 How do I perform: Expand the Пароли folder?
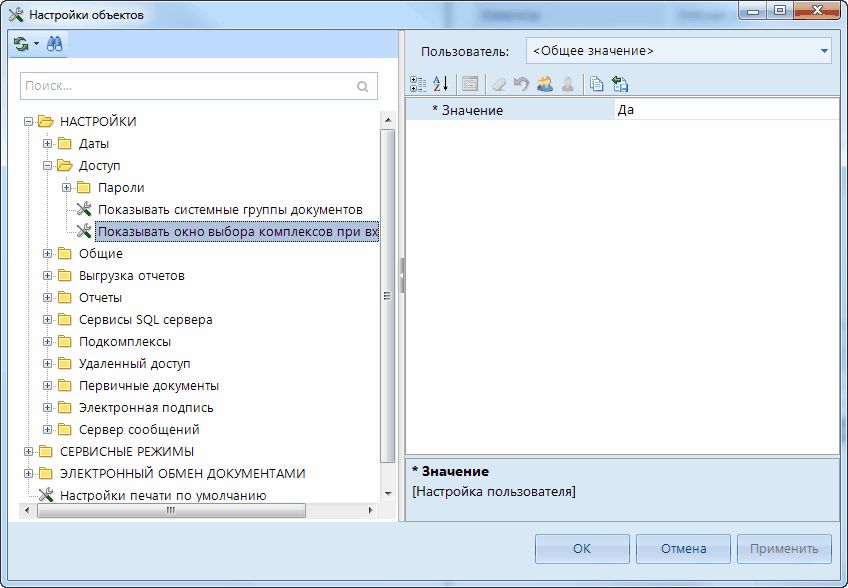pyautogui.click(x=67, y=188)
